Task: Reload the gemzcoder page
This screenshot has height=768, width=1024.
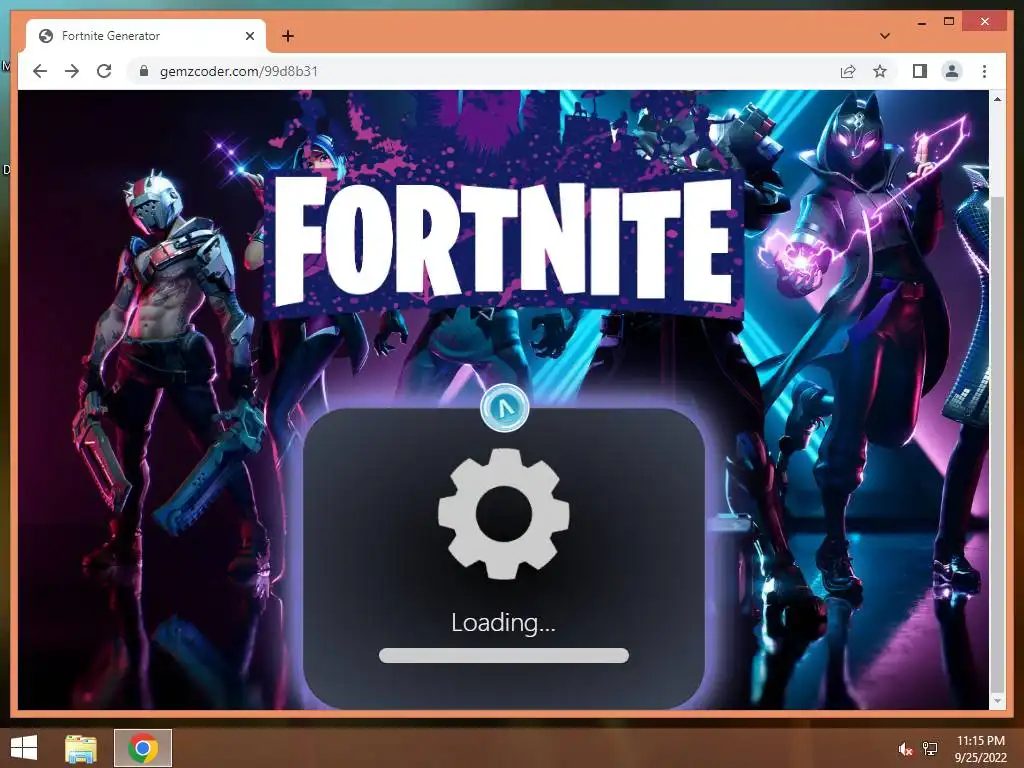Action: 104,71
